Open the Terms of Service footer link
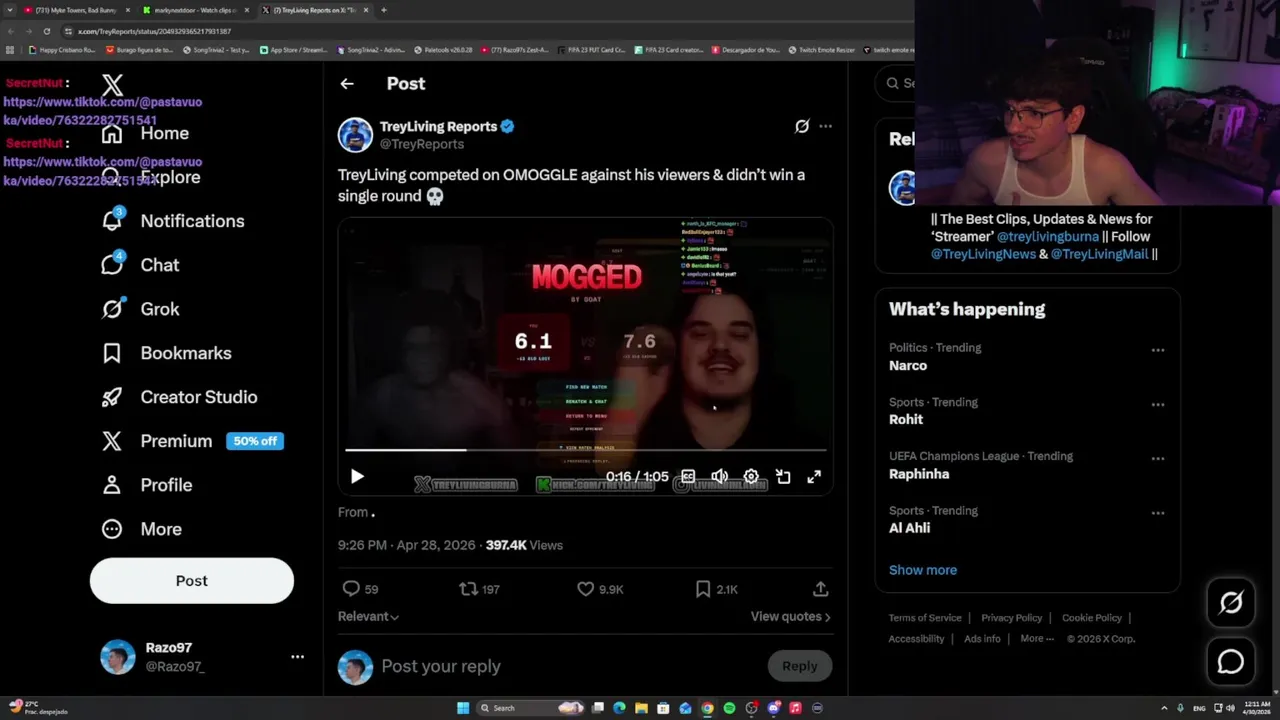1280x720 pixels. coord(925,618)
